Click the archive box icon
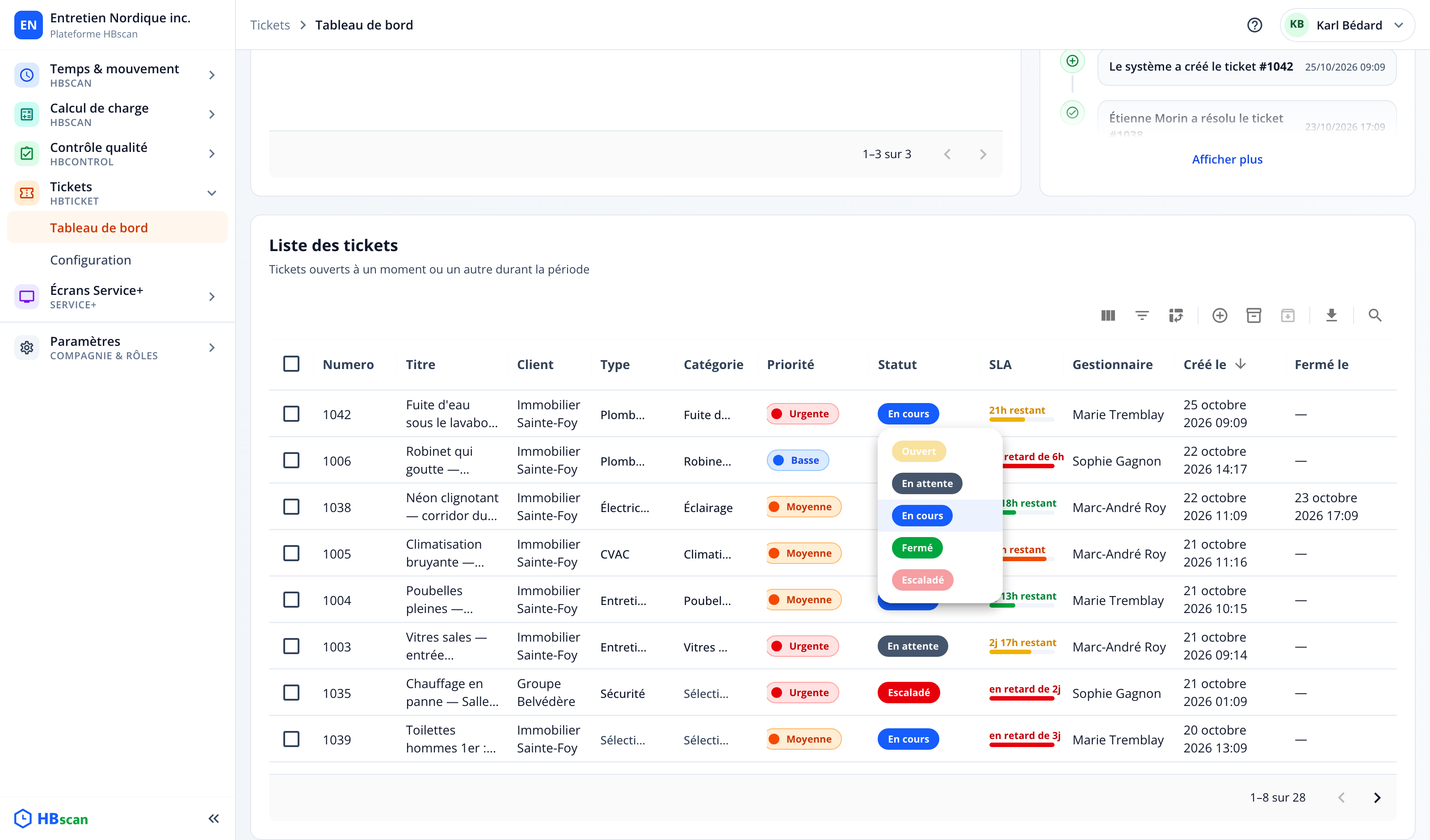This screenshot has height=840, width=1430. pos(1253,315)
